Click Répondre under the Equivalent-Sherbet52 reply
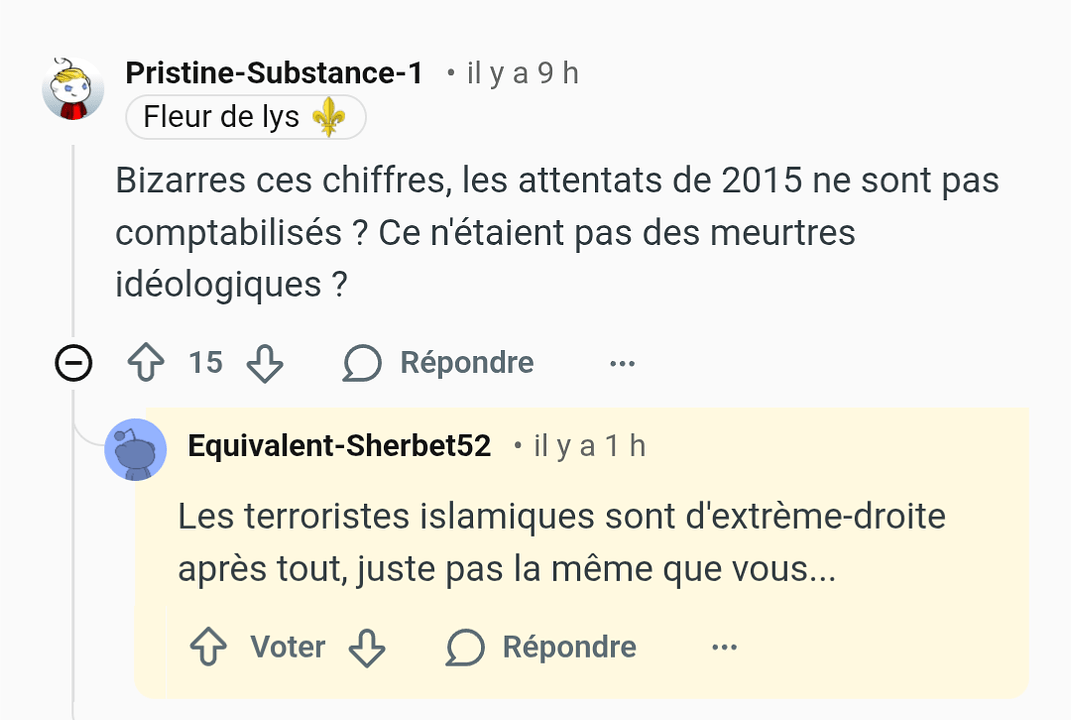 (568, 647)
